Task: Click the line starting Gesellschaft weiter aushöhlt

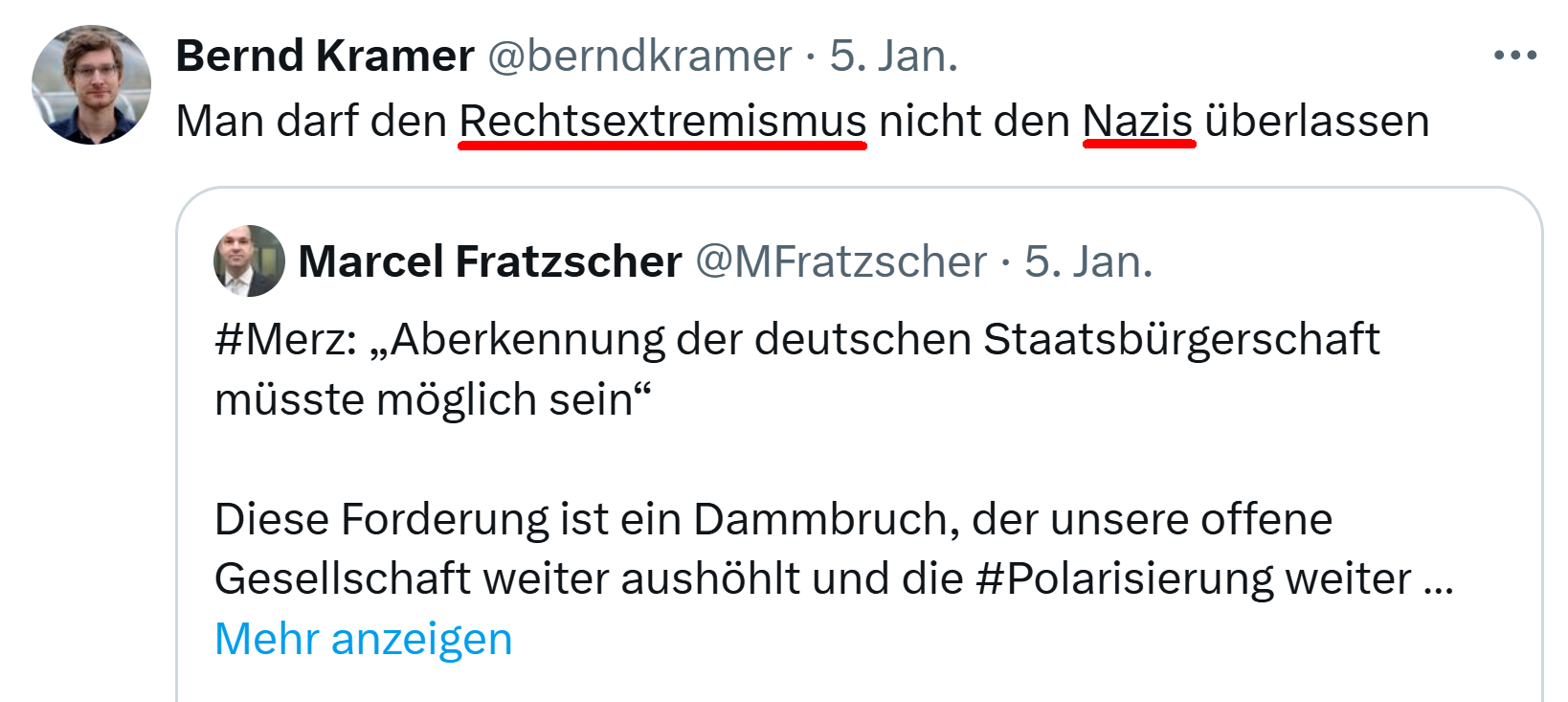Action: [x=594, y=578]
